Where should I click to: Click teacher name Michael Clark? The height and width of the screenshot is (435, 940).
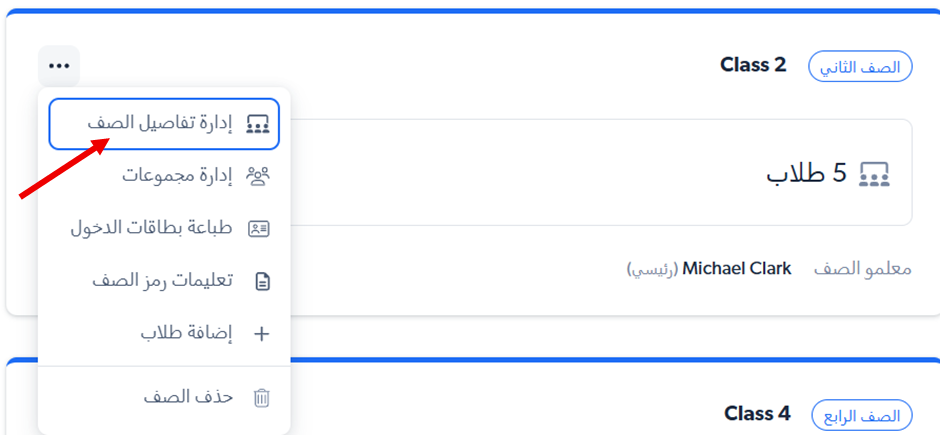click(736, 269)
